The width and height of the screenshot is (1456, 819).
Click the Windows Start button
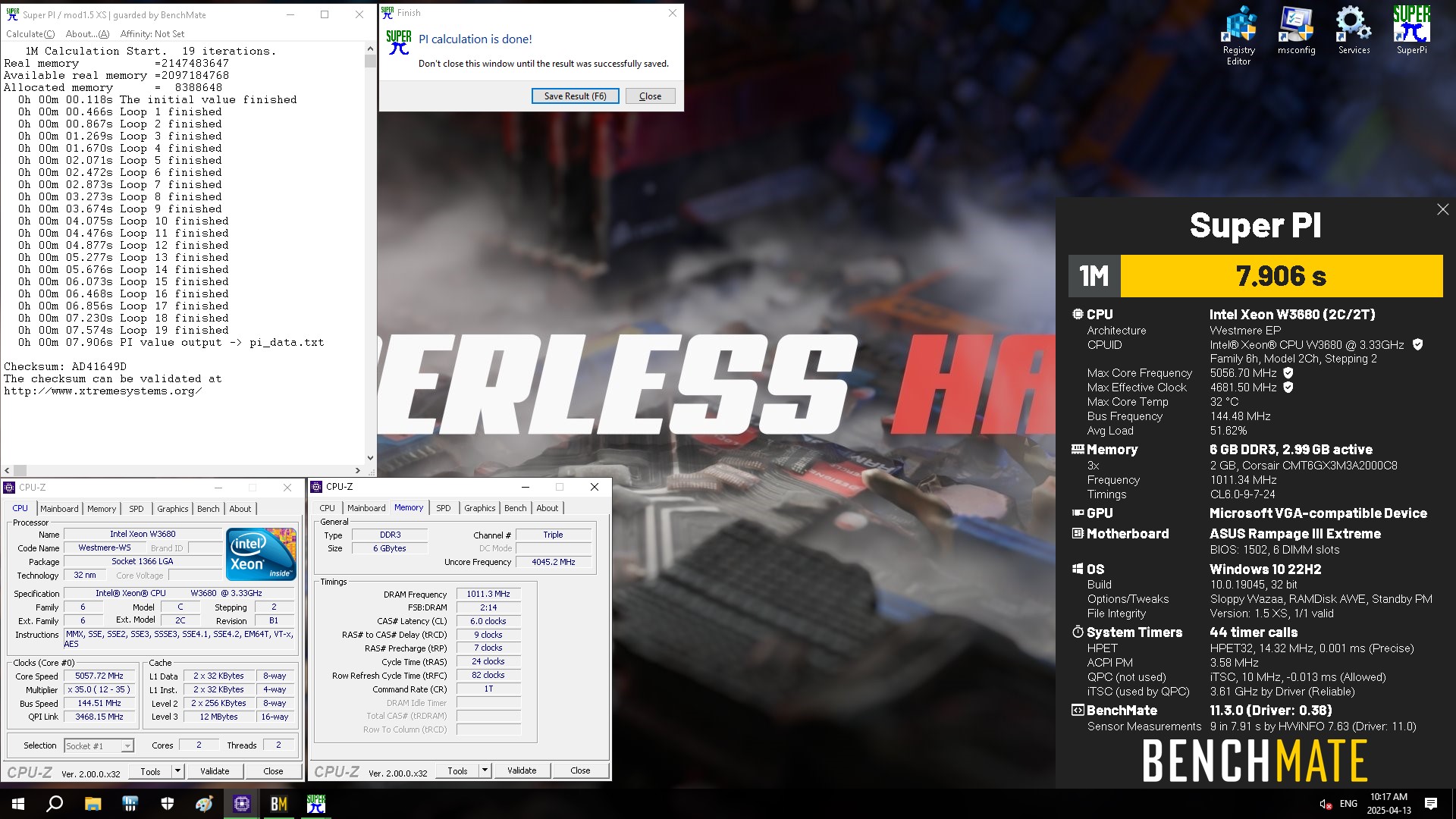pyautogui.click(x=18, y=804)
